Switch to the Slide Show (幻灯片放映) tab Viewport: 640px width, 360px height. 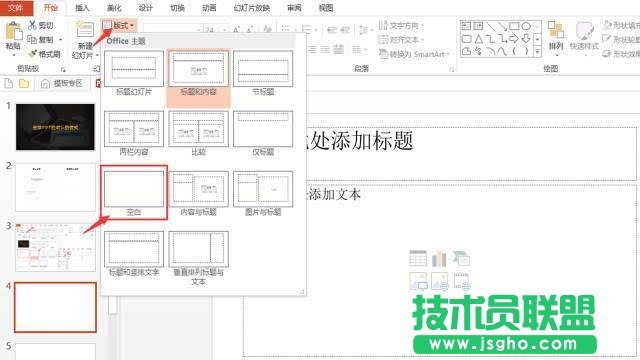[x=252, y=8]
